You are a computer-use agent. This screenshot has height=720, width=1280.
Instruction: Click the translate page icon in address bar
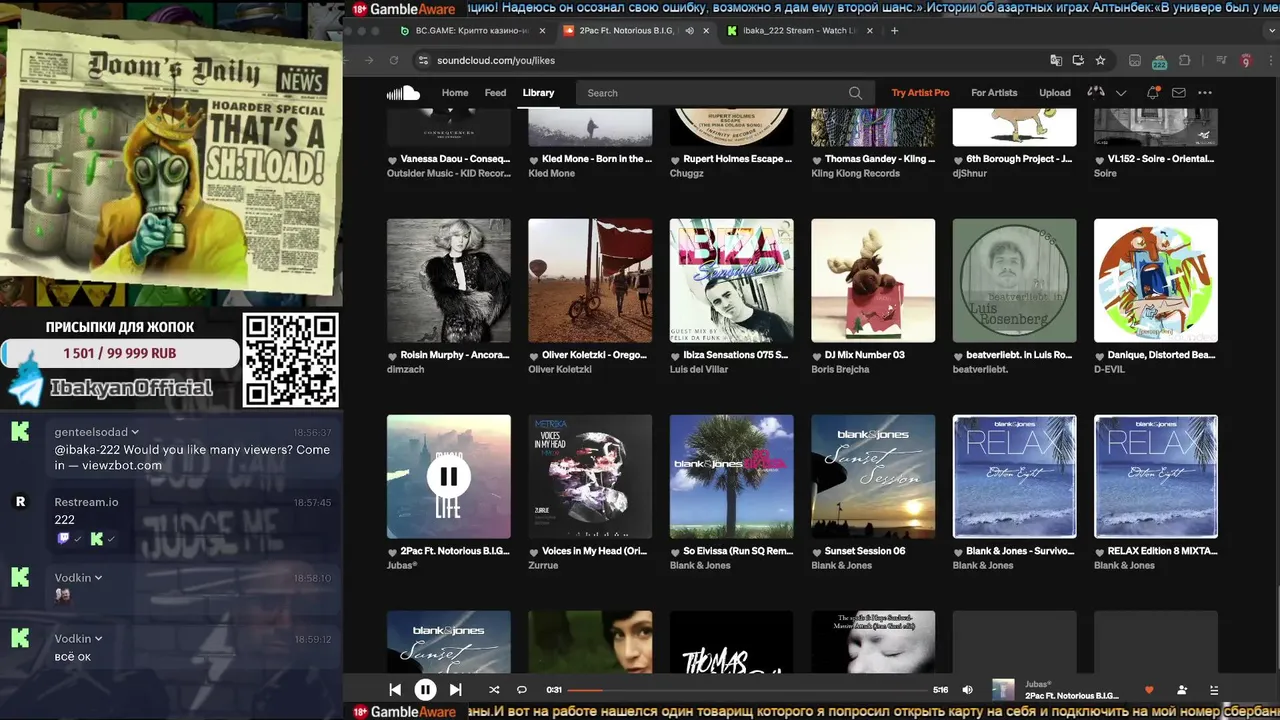pos(1056,60)
